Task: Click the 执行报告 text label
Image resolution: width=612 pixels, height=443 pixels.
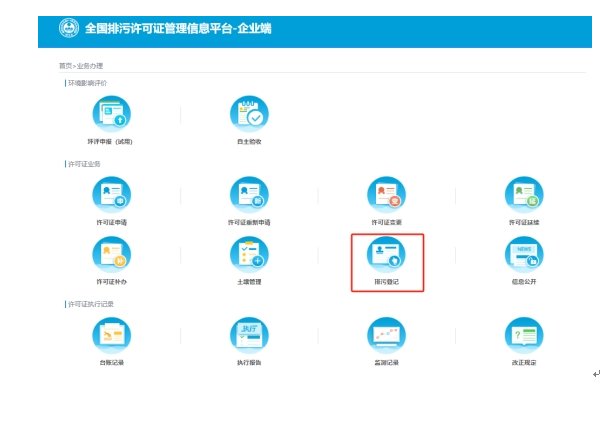Action: coord(249,363)
